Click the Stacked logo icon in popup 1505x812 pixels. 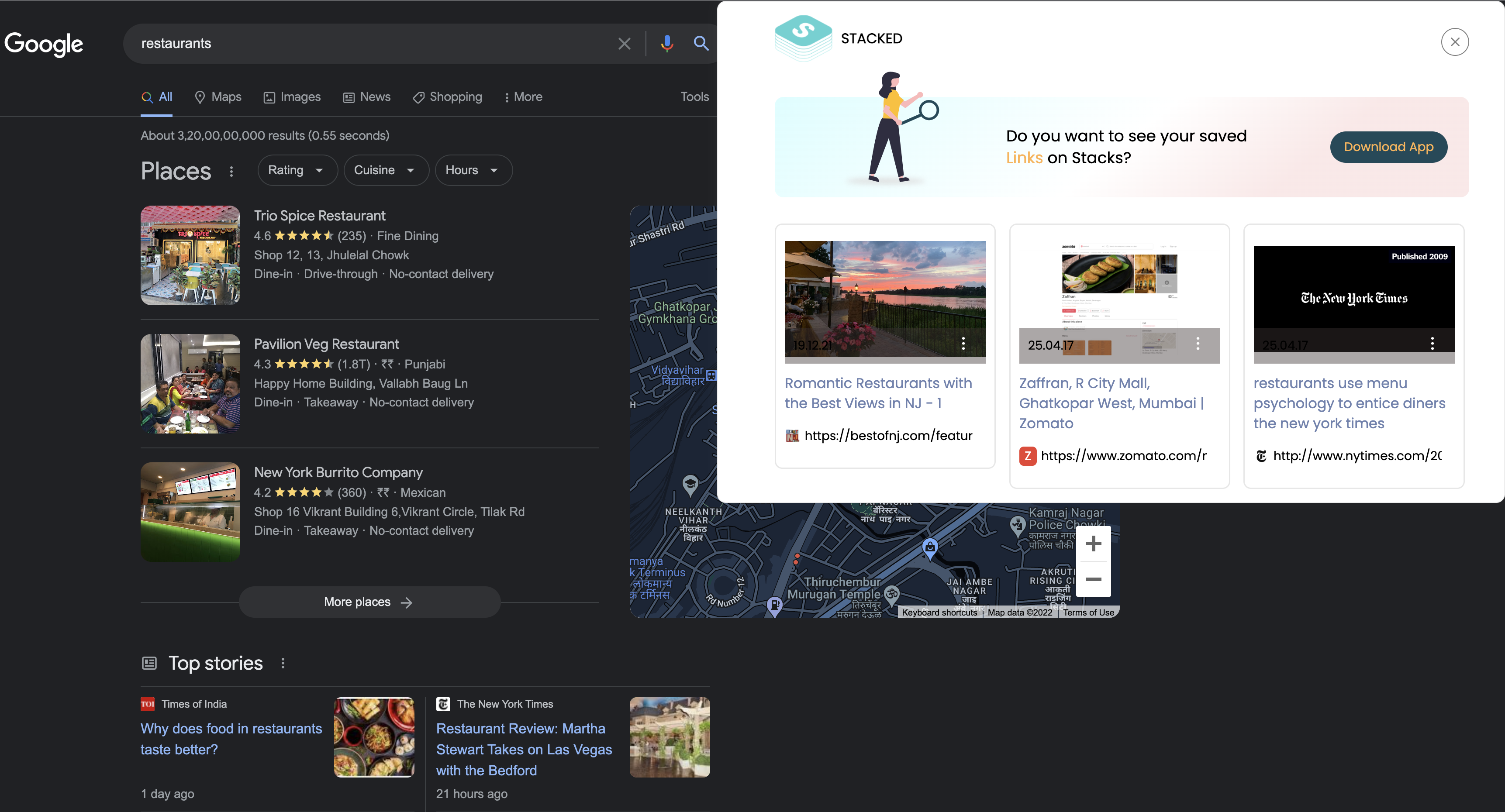(x=803, y=38)
